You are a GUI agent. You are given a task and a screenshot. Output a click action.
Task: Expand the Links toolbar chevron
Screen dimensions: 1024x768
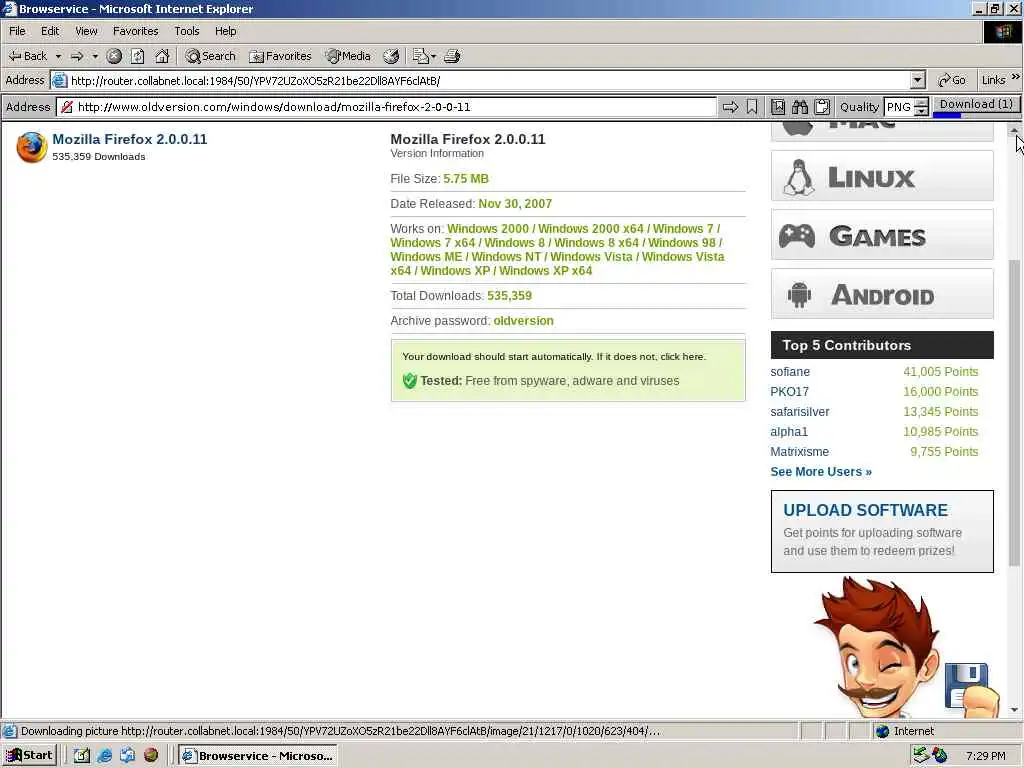[1016, 77]
